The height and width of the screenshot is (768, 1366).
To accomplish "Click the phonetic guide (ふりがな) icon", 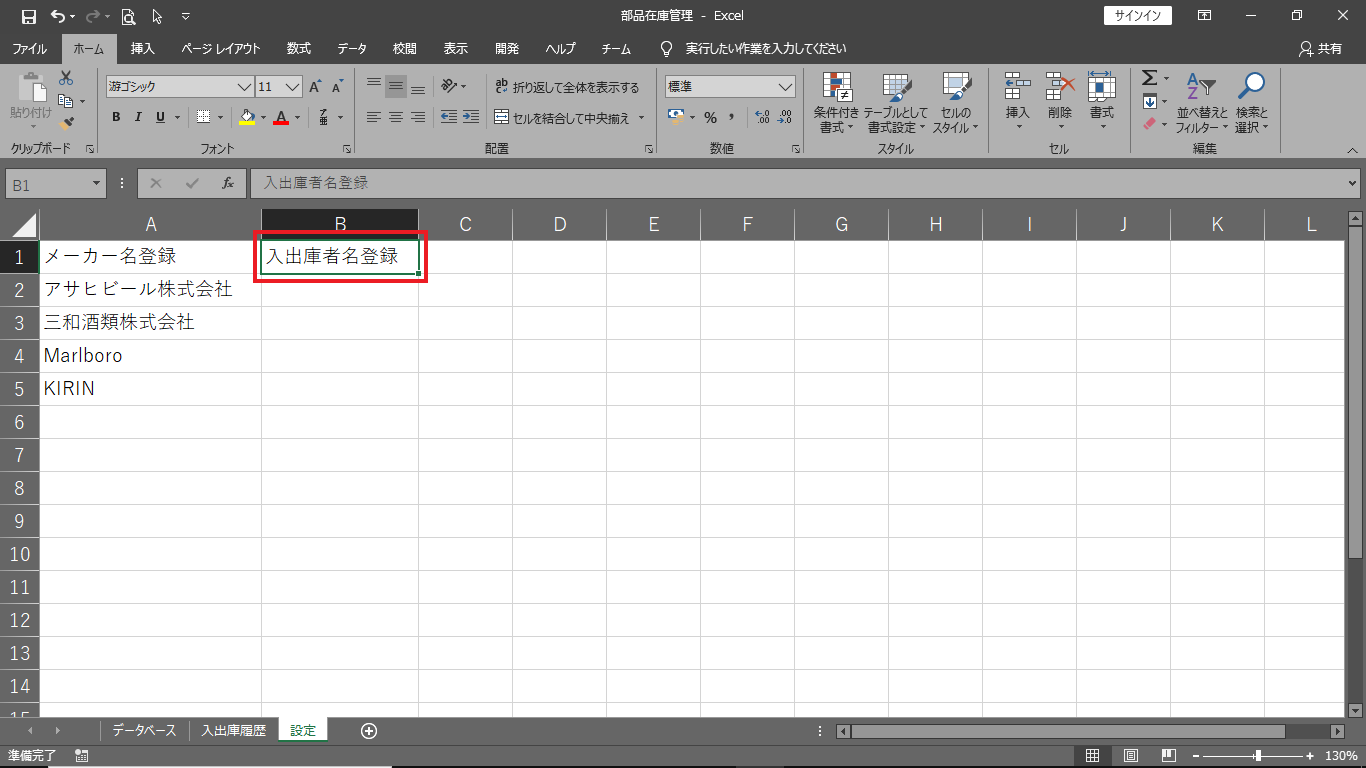I will tap(324, 117).
